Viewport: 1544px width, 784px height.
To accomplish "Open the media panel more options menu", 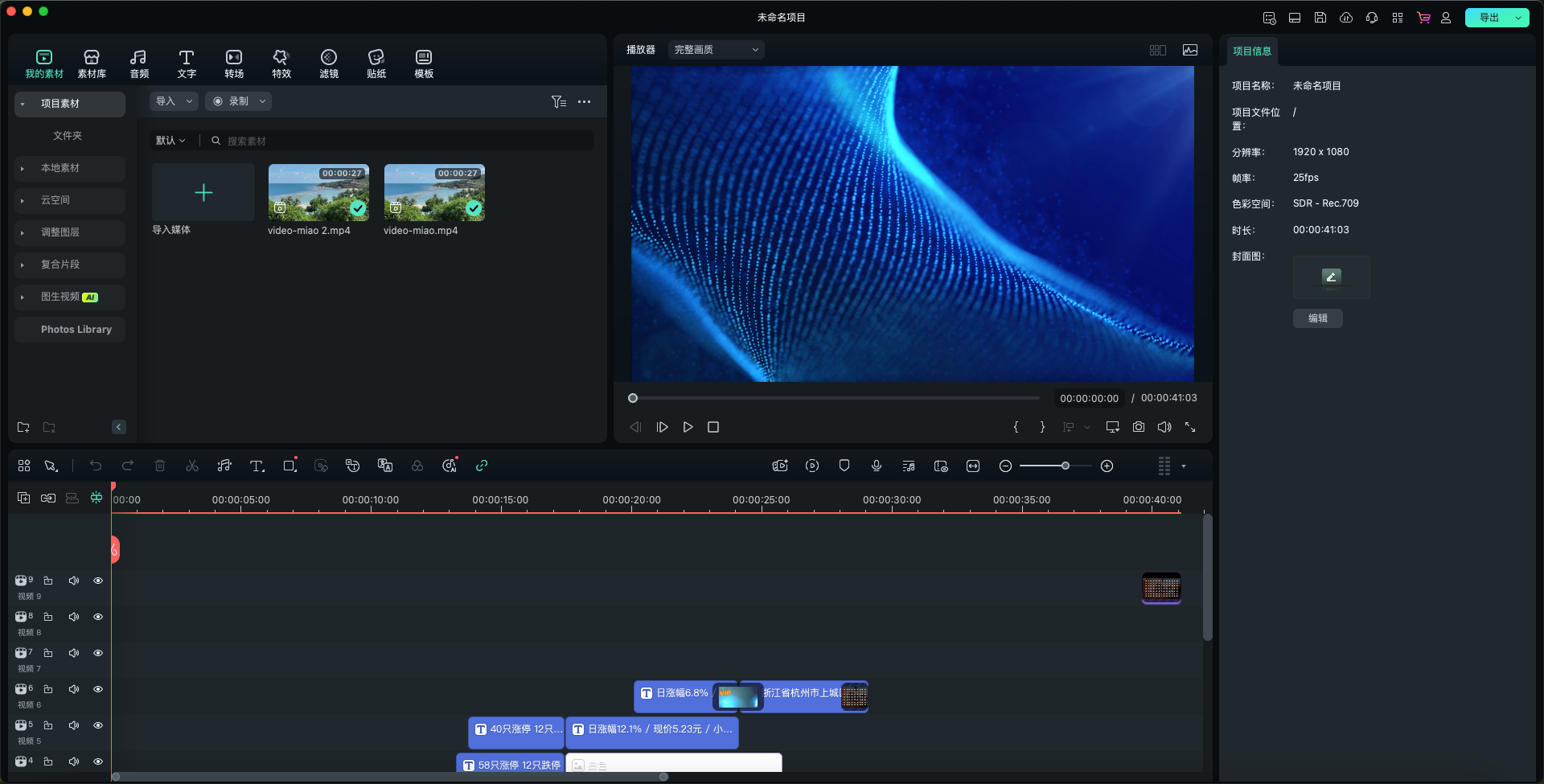I will 585,101.
